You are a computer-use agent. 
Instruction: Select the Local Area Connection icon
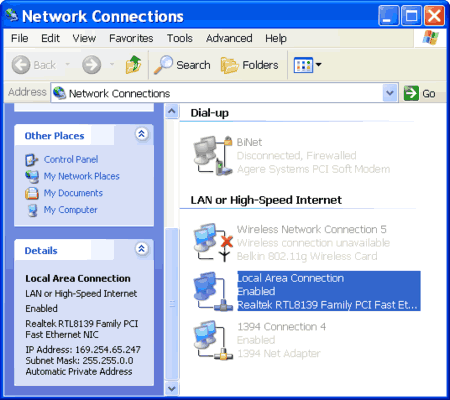click(x=213, y=291)
